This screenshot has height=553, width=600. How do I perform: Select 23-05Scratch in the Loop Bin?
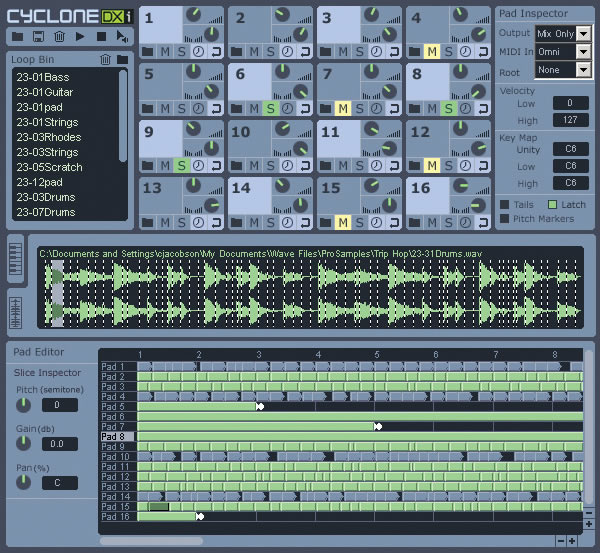click(x=49, y=167)
